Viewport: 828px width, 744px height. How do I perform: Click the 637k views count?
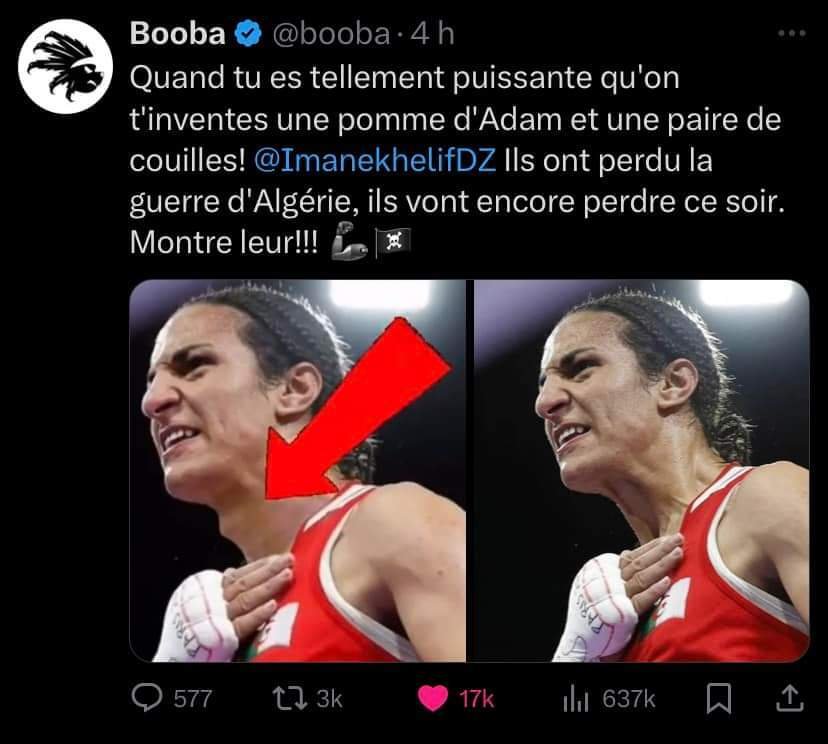click(628, 699)
